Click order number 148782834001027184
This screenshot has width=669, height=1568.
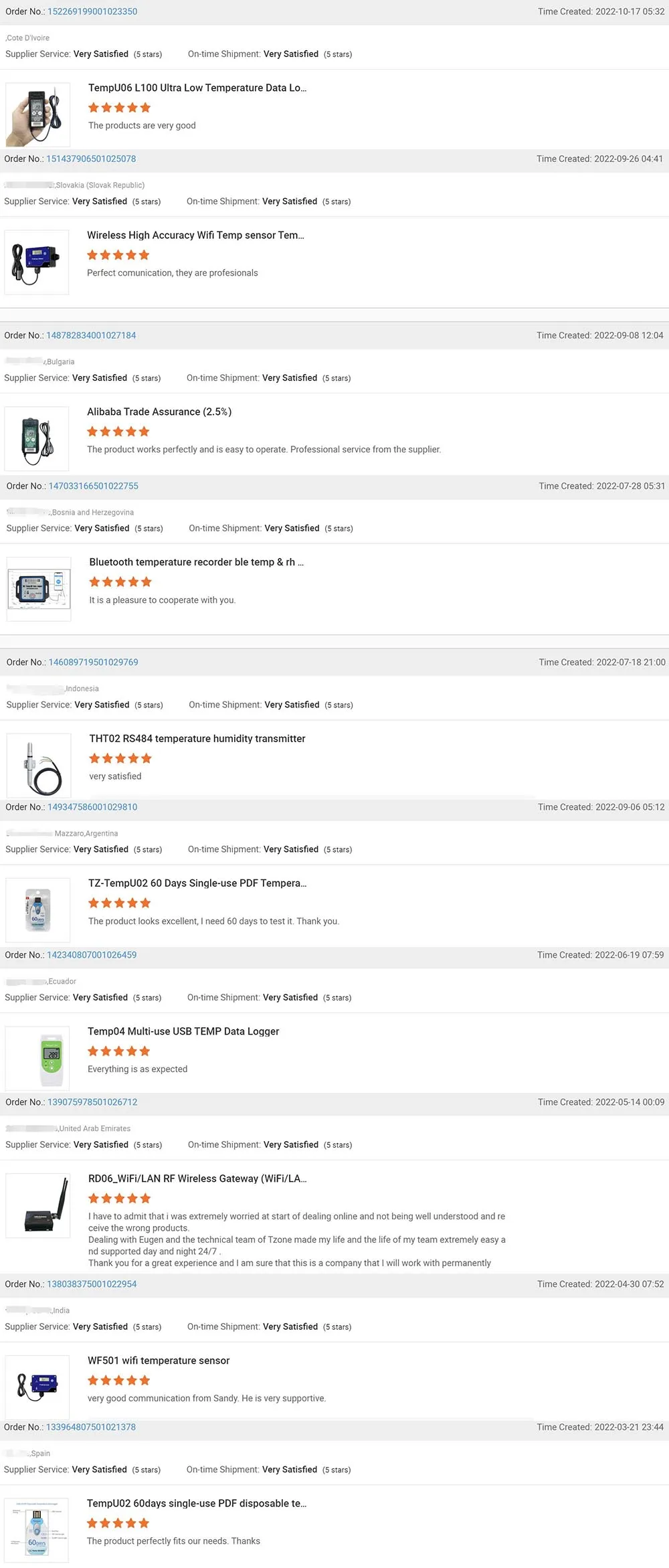click(x=91, y=335)
